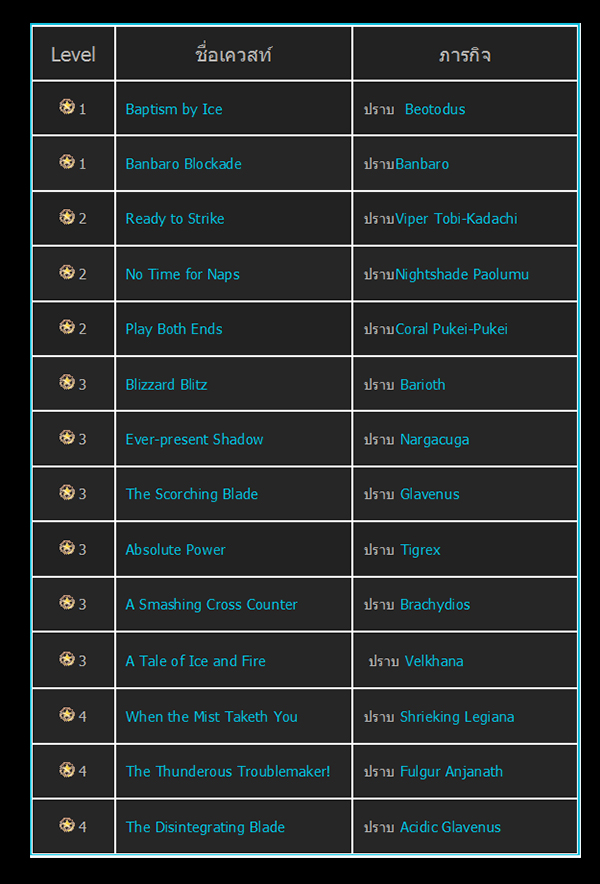Click star icon in A Tale of Ice and Fire row
This screenshot has width=600, height=884.
click(x=67, y=659)
